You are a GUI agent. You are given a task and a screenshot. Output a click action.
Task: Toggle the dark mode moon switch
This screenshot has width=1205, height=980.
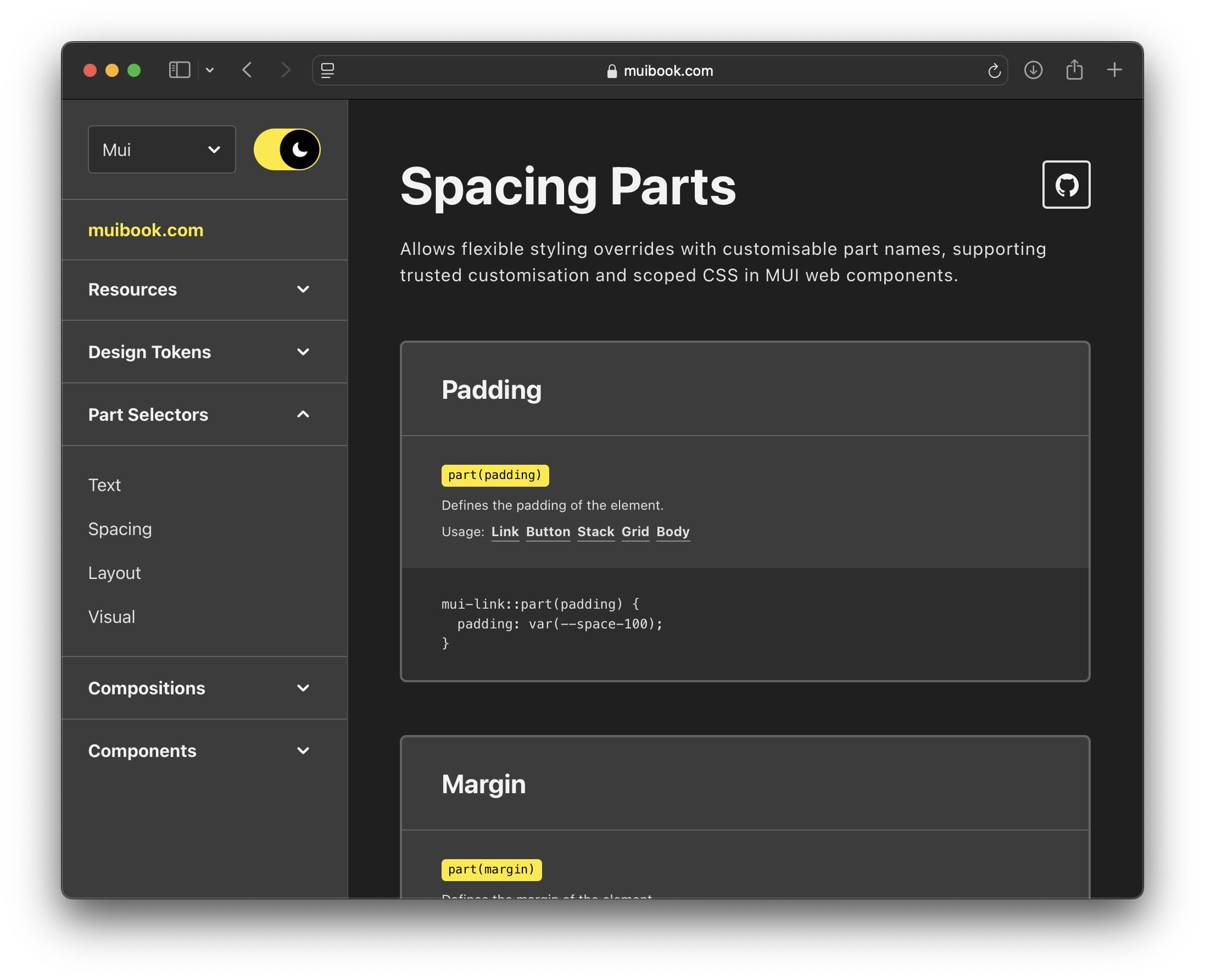pyautogui.click(x=287, y=149)
